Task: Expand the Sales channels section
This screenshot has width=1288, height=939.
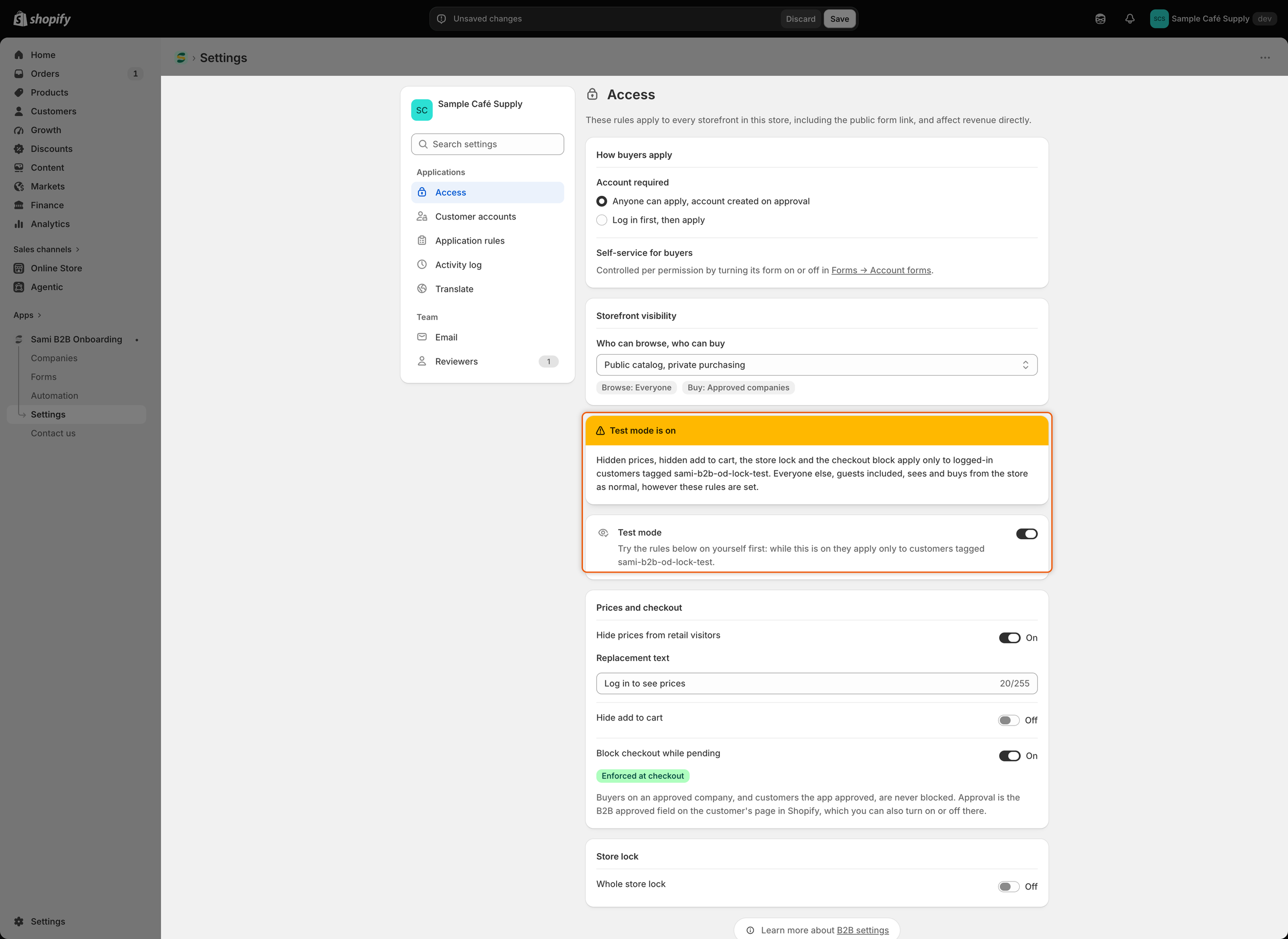Action: [47, 250]
